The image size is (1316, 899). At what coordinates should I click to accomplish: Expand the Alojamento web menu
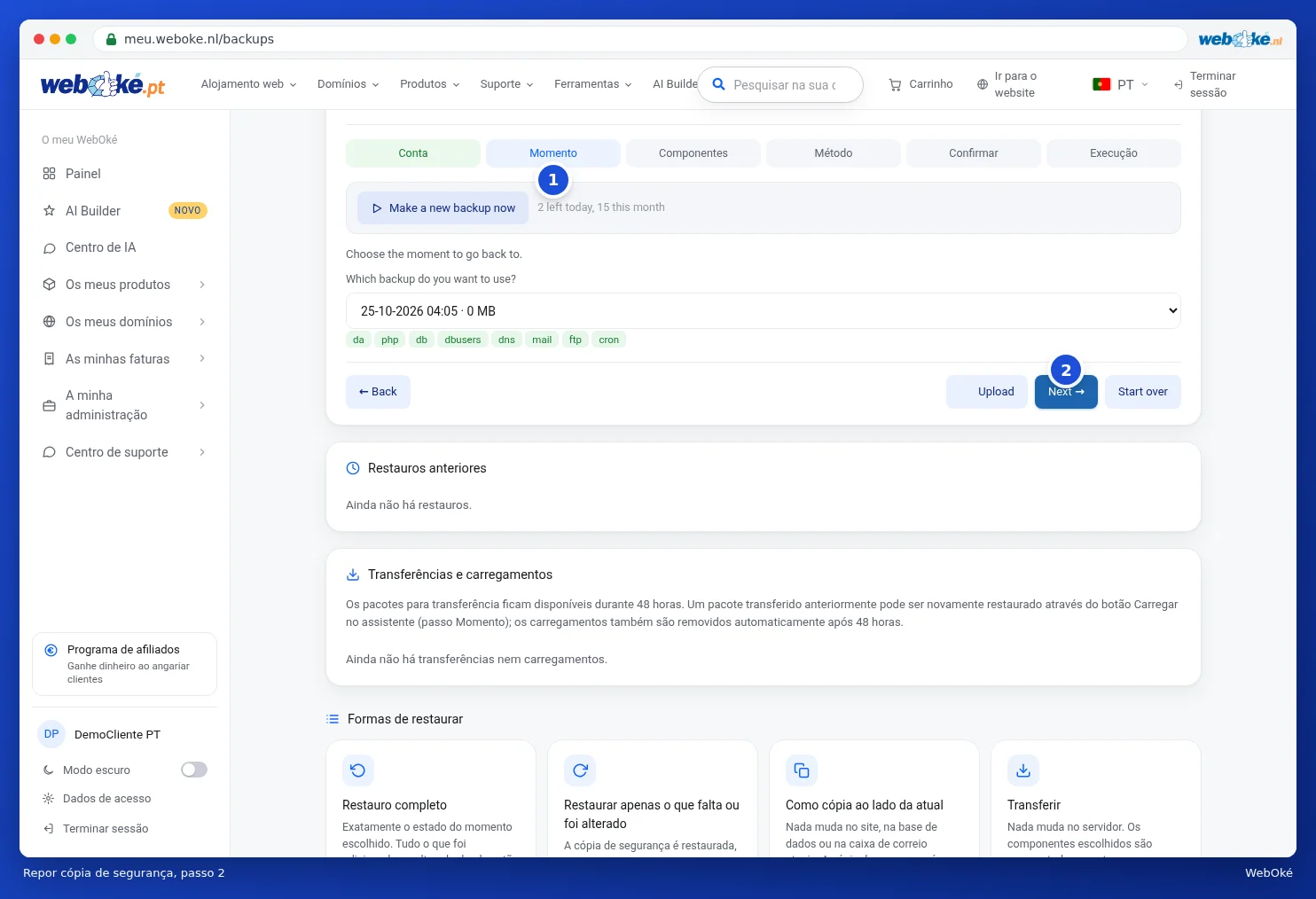pos(249,84)
